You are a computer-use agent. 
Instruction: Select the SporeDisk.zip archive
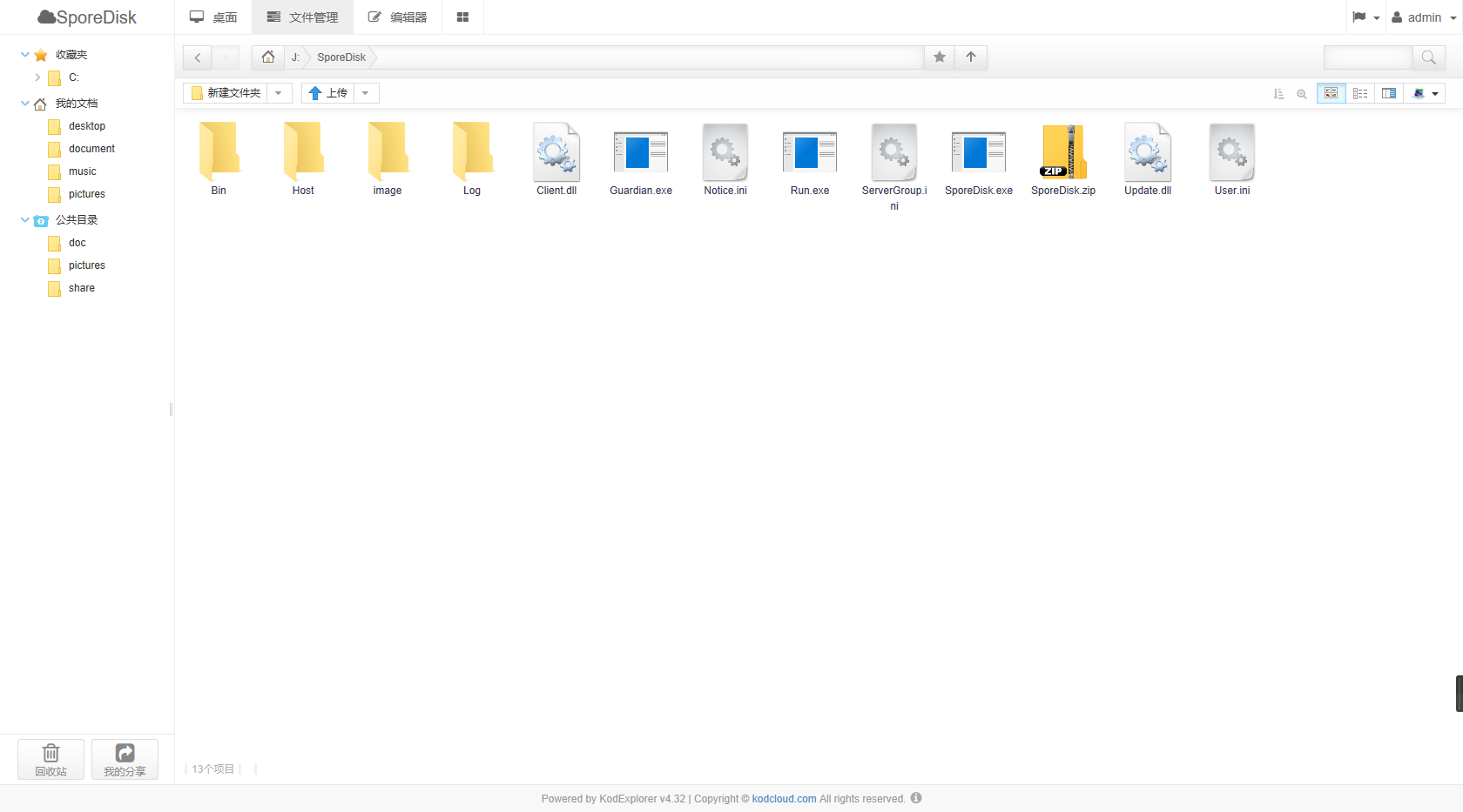click(x=1063, y=159)
